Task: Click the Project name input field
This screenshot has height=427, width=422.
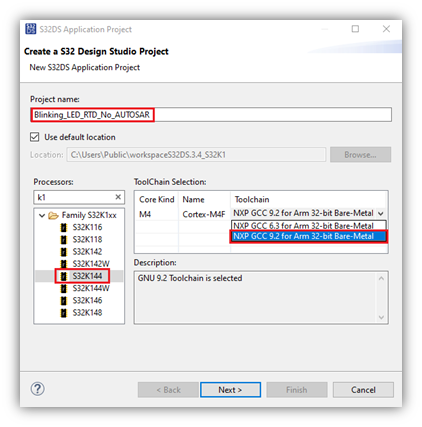Action: point(211,115)
